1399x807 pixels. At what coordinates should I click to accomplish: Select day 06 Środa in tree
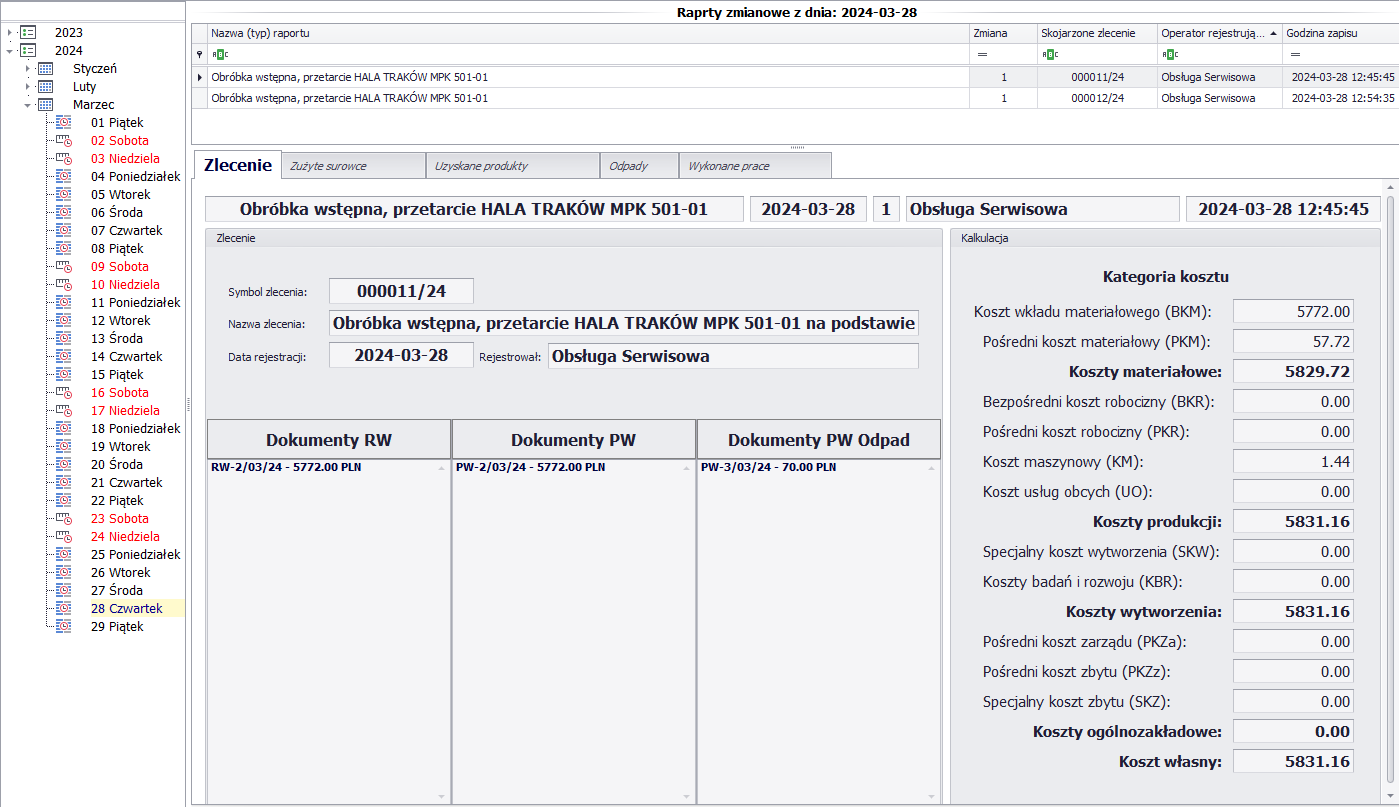(x=117, y=213)
